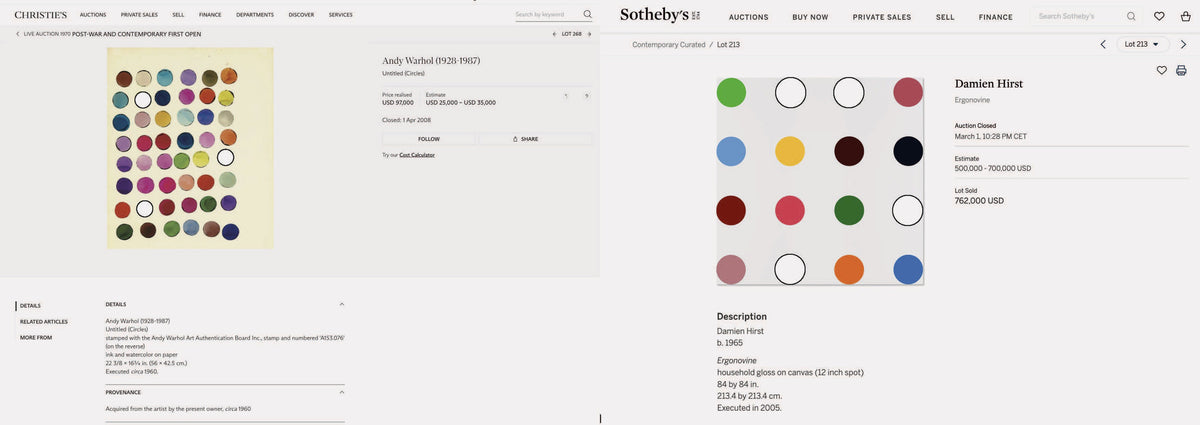Image resolution: width=1200 pixels, height=425 pixels.
Task: Click the Hirst Ergonovine artwork image
Action: [820, 181]
